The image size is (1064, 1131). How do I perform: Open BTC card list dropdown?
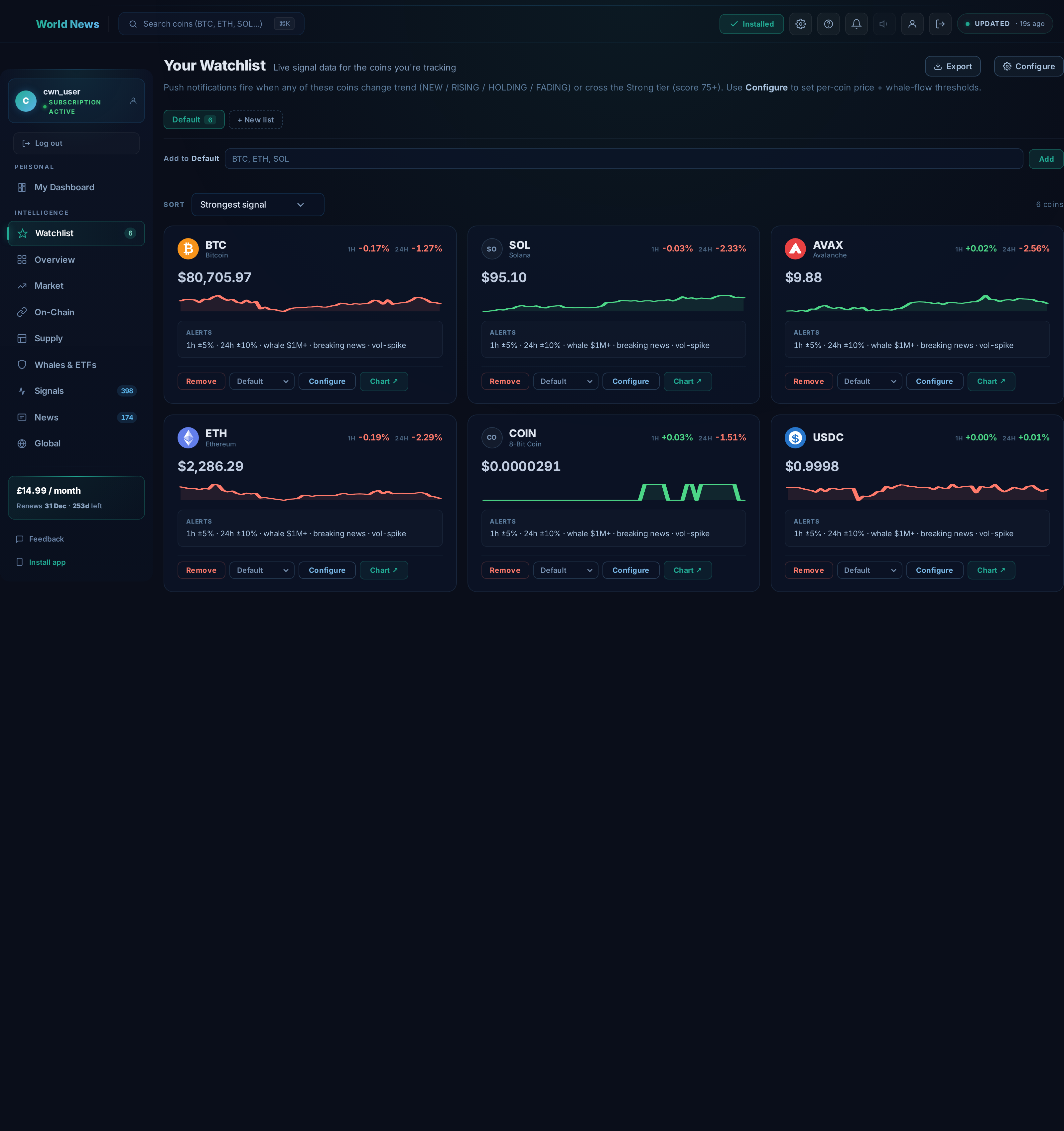(x=262, y=382)
